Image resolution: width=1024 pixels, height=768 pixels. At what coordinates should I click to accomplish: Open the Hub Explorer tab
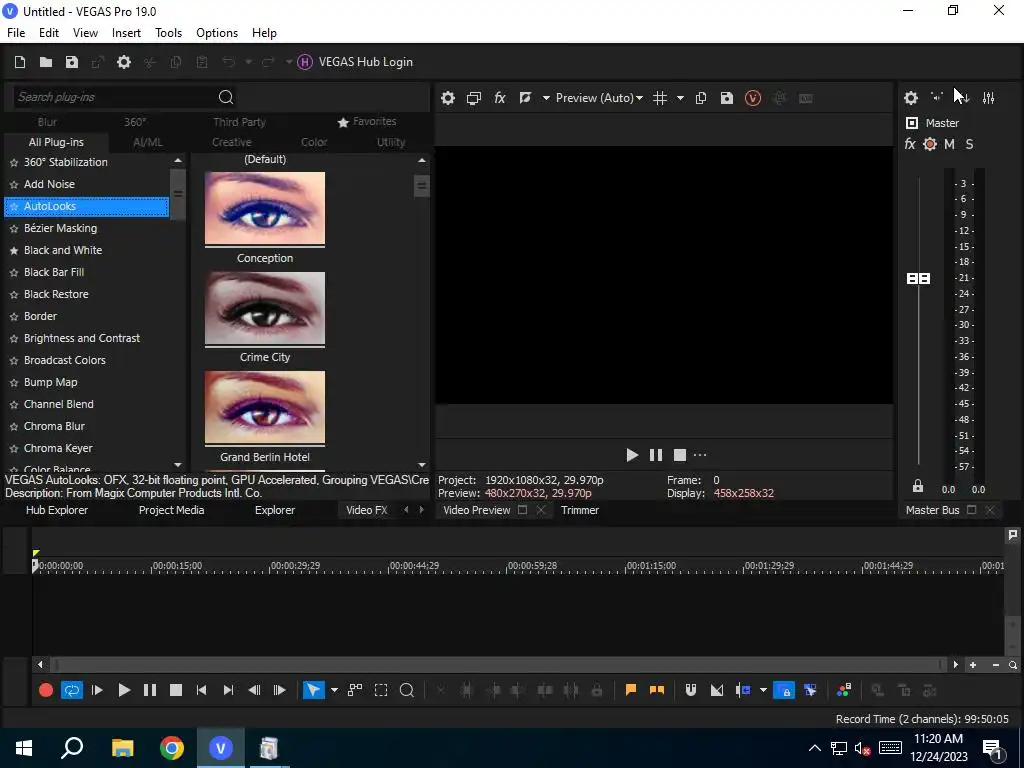coord(57,510)
